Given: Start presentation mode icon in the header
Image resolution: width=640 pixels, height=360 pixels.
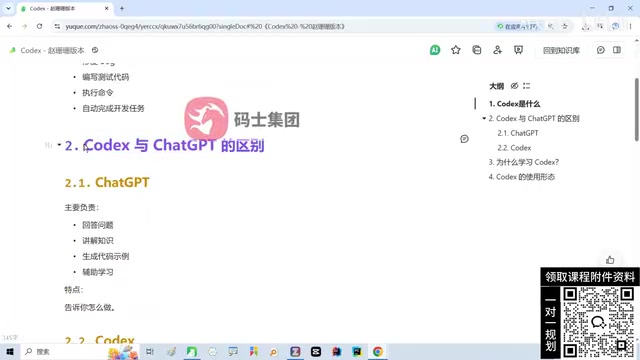Looking at the screenshot, I should point(518,50).
